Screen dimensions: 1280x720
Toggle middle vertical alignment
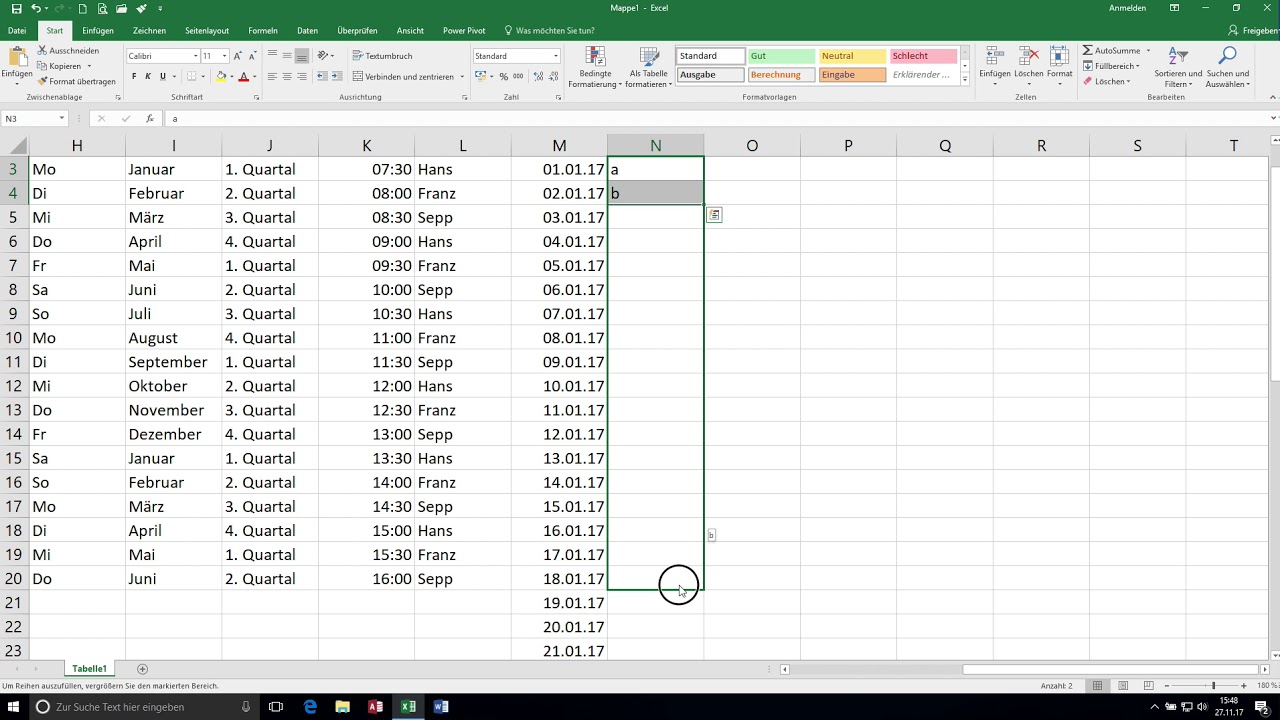pos(287,56)
